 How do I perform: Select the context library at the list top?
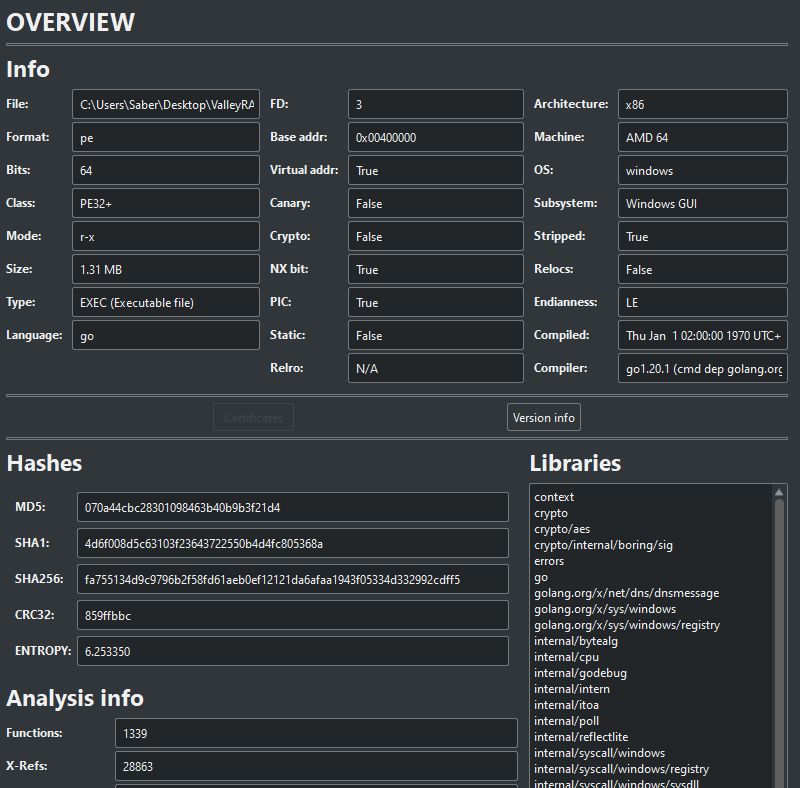click(x=554, y=496)
